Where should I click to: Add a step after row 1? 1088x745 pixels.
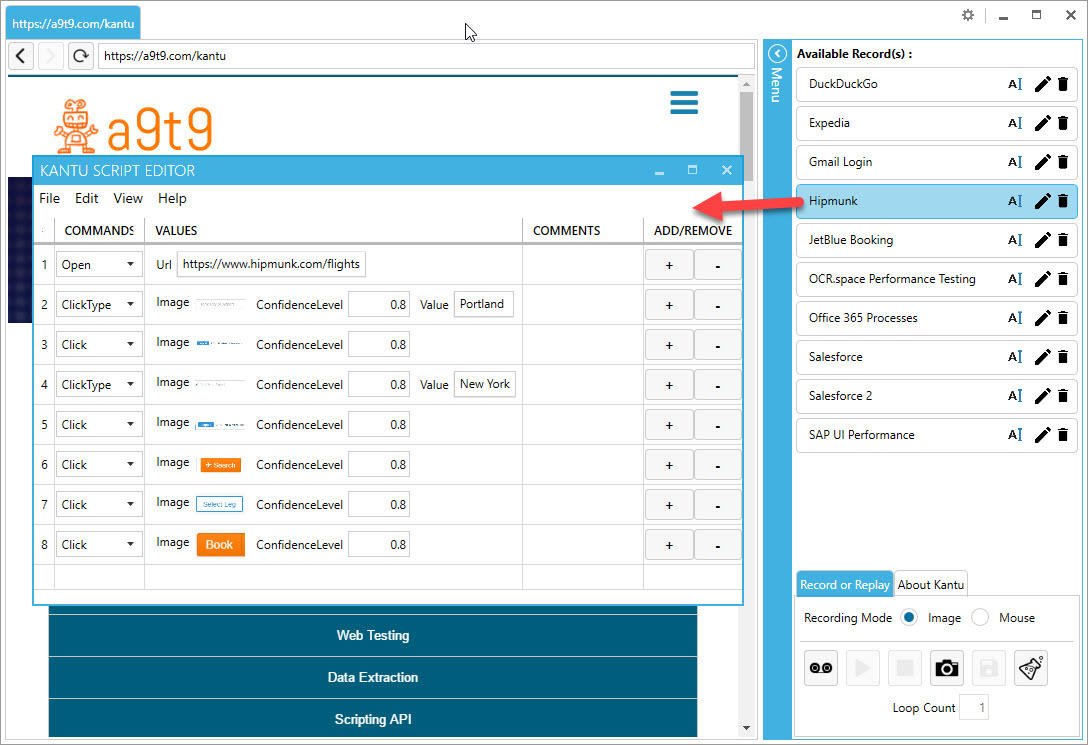click(669, 265)
